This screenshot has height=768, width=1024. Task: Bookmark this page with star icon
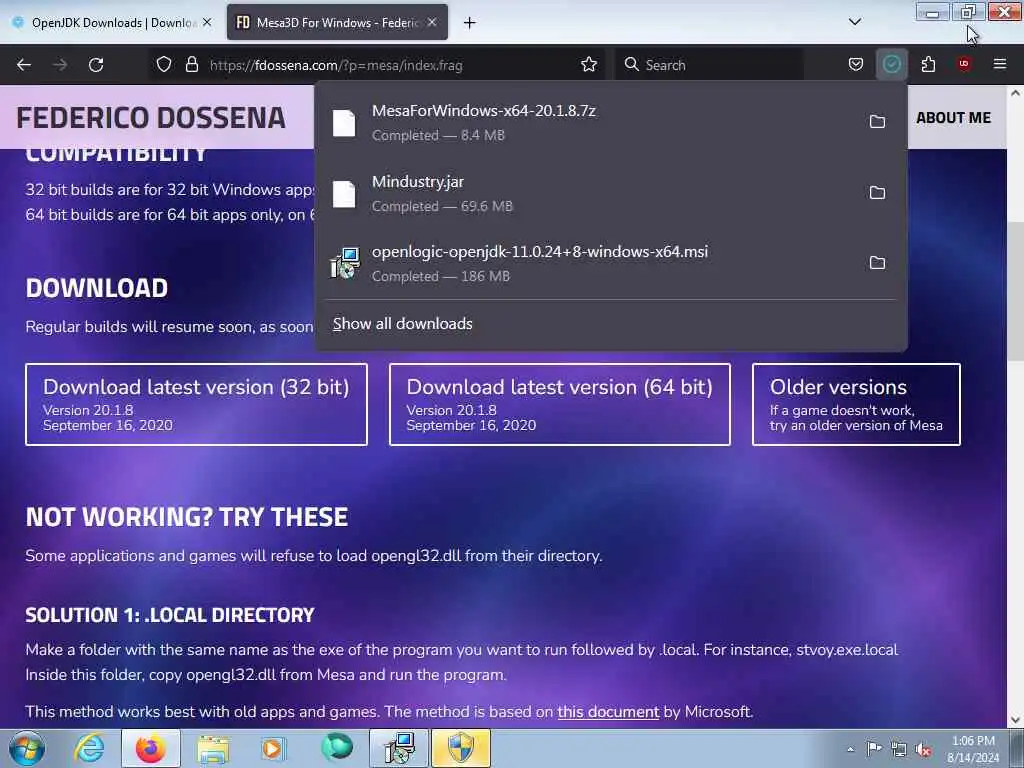point(589,65)
